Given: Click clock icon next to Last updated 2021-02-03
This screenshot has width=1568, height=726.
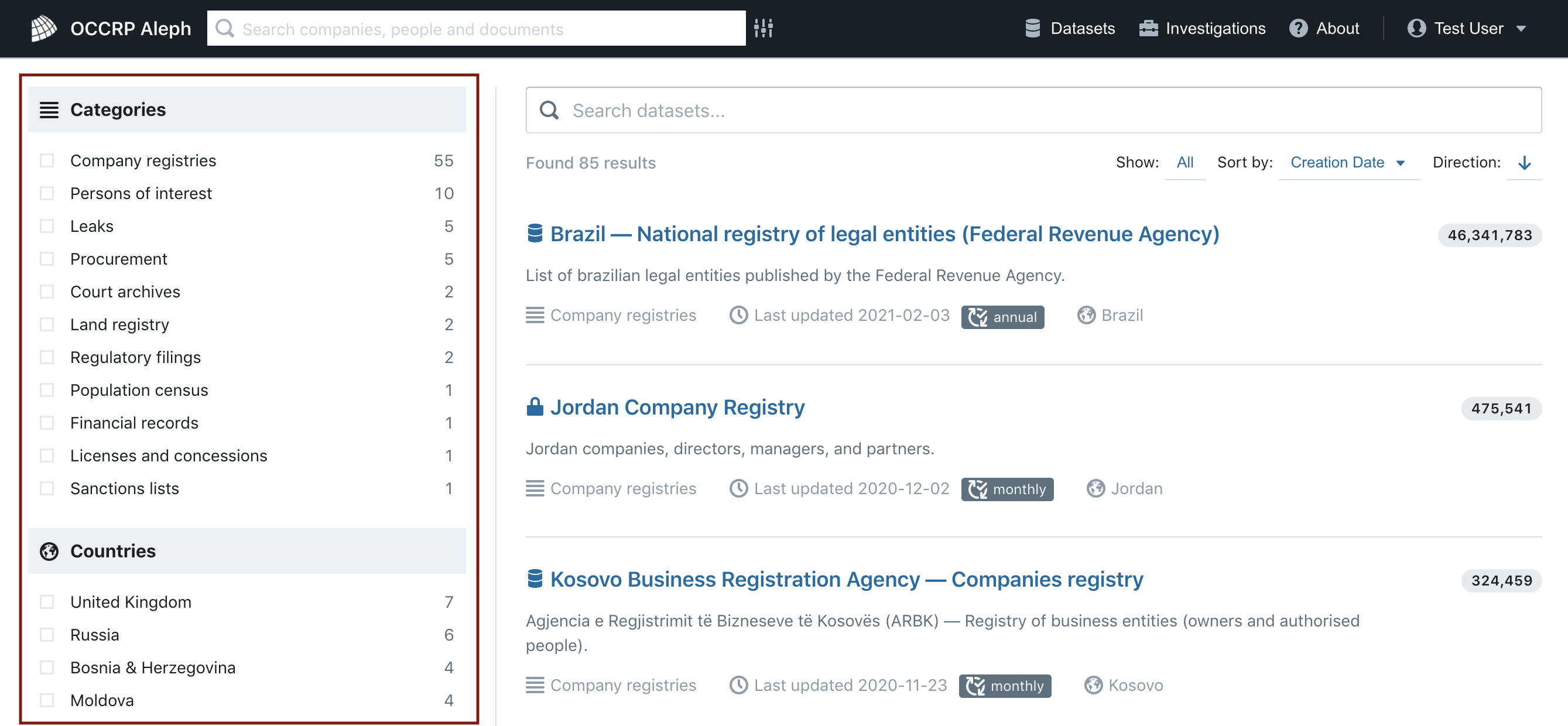Looking at the screenshot, I should (738, 315).
